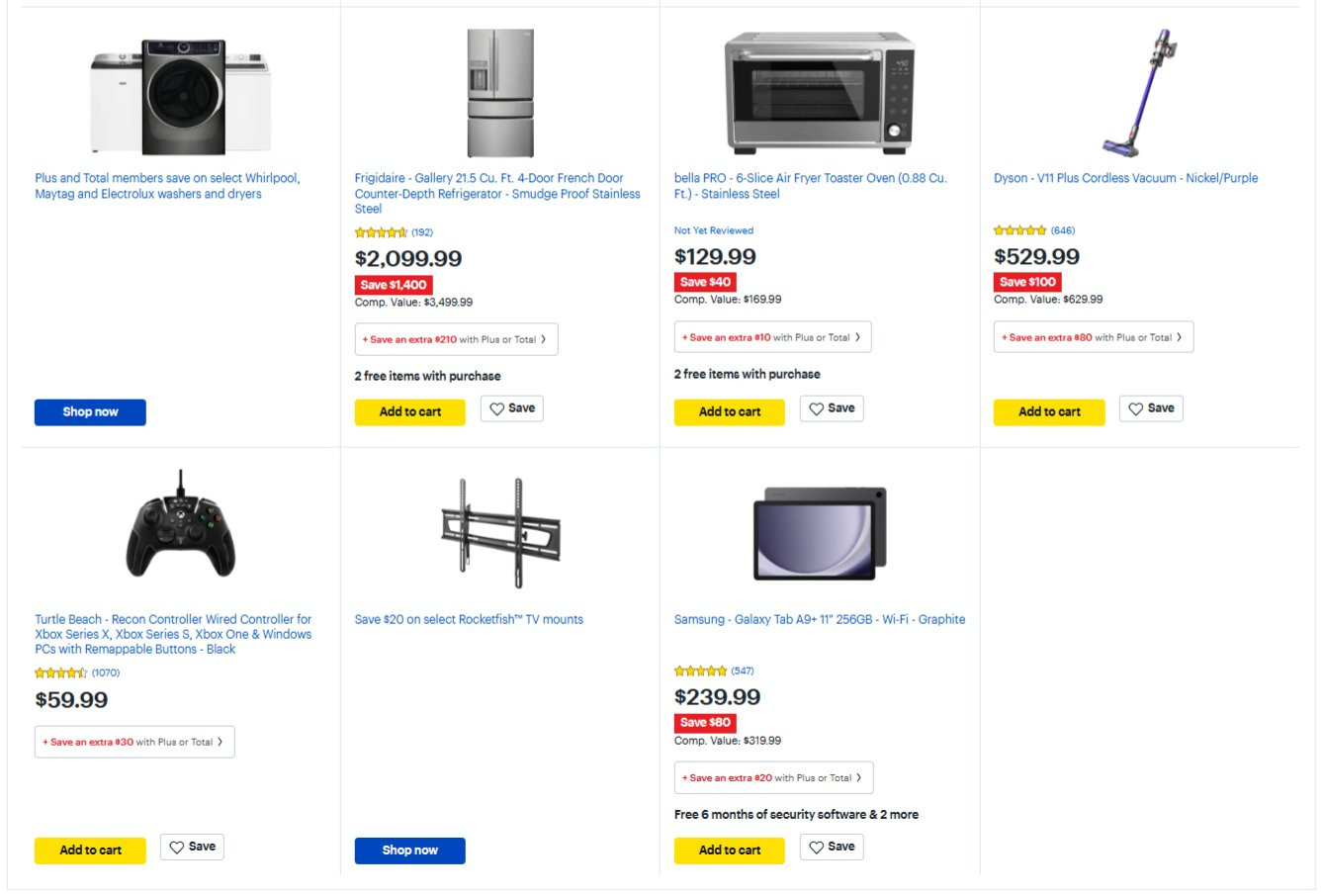View the bella PRO toaster oven image

coord(819,94)
